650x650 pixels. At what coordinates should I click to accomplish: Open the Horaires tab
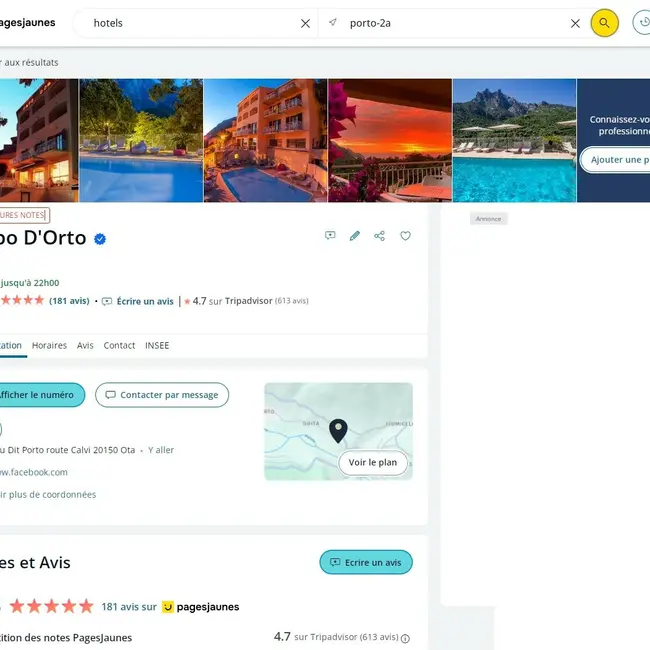(49, 345)
